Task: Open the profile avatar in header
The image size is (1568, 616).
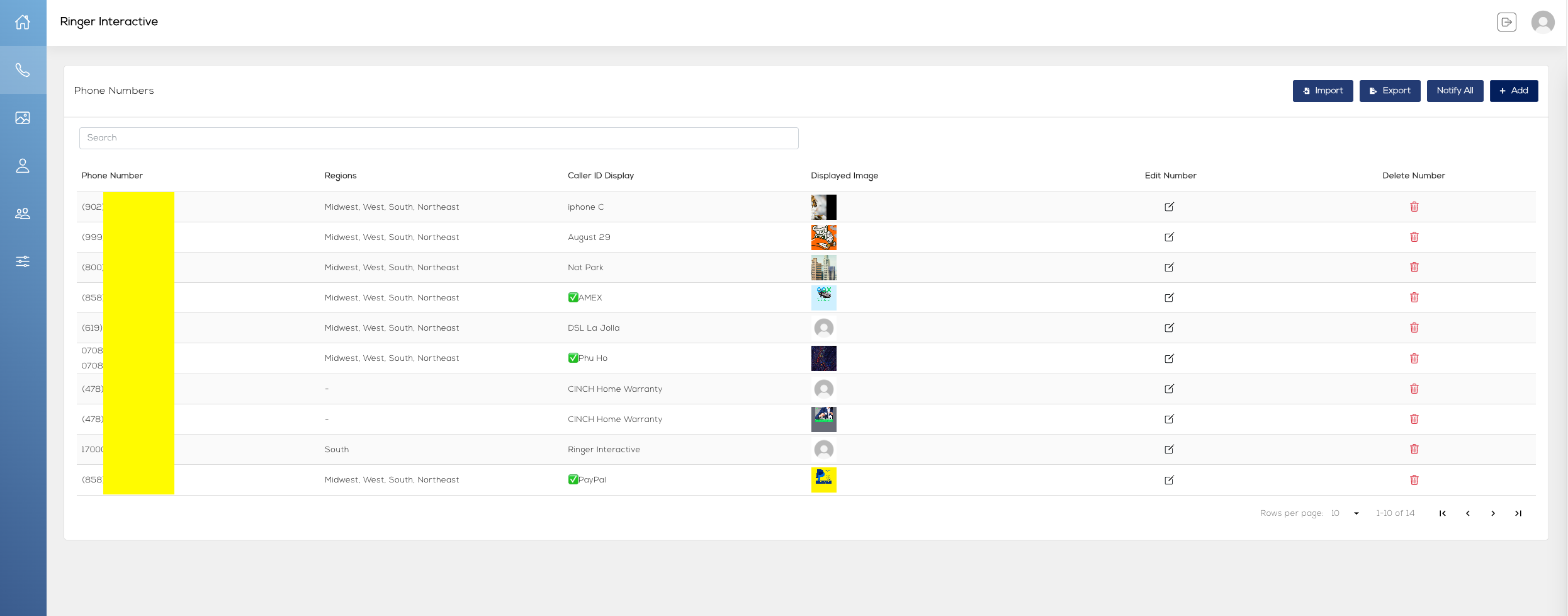Action: (1542, 22)
